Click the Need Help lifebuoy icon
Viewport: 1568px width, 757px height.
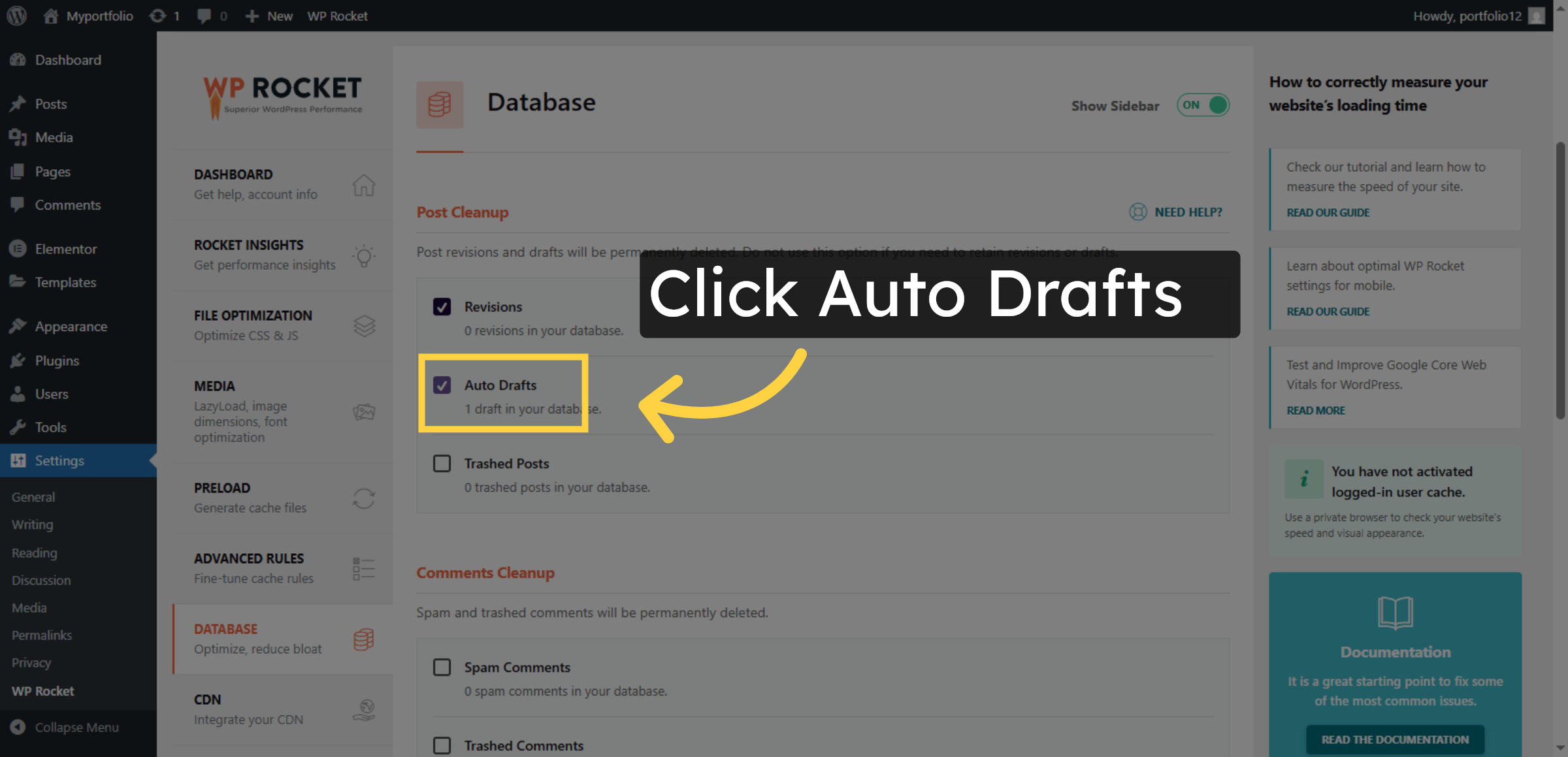1137,212
